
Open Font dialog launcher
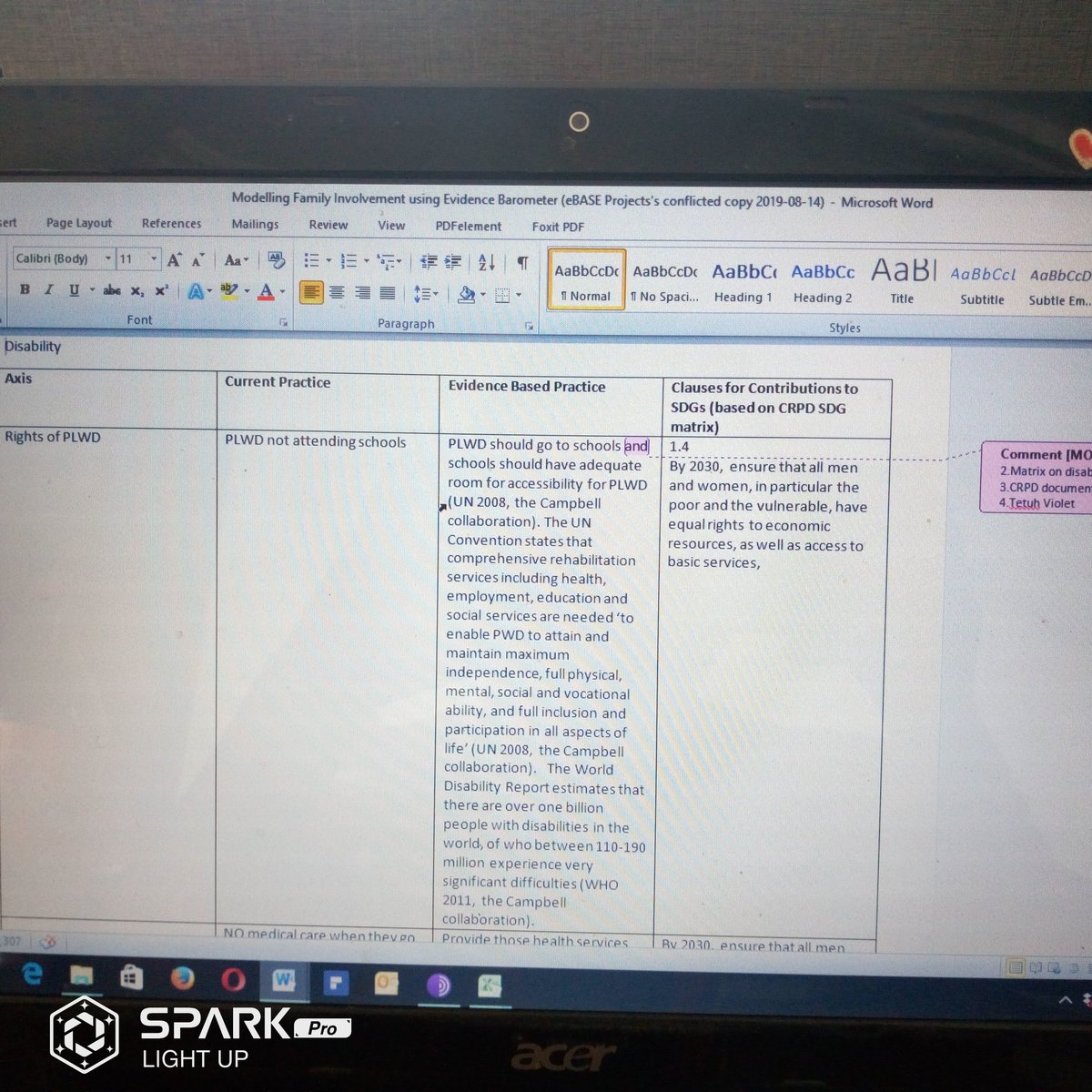pos(284,322)
